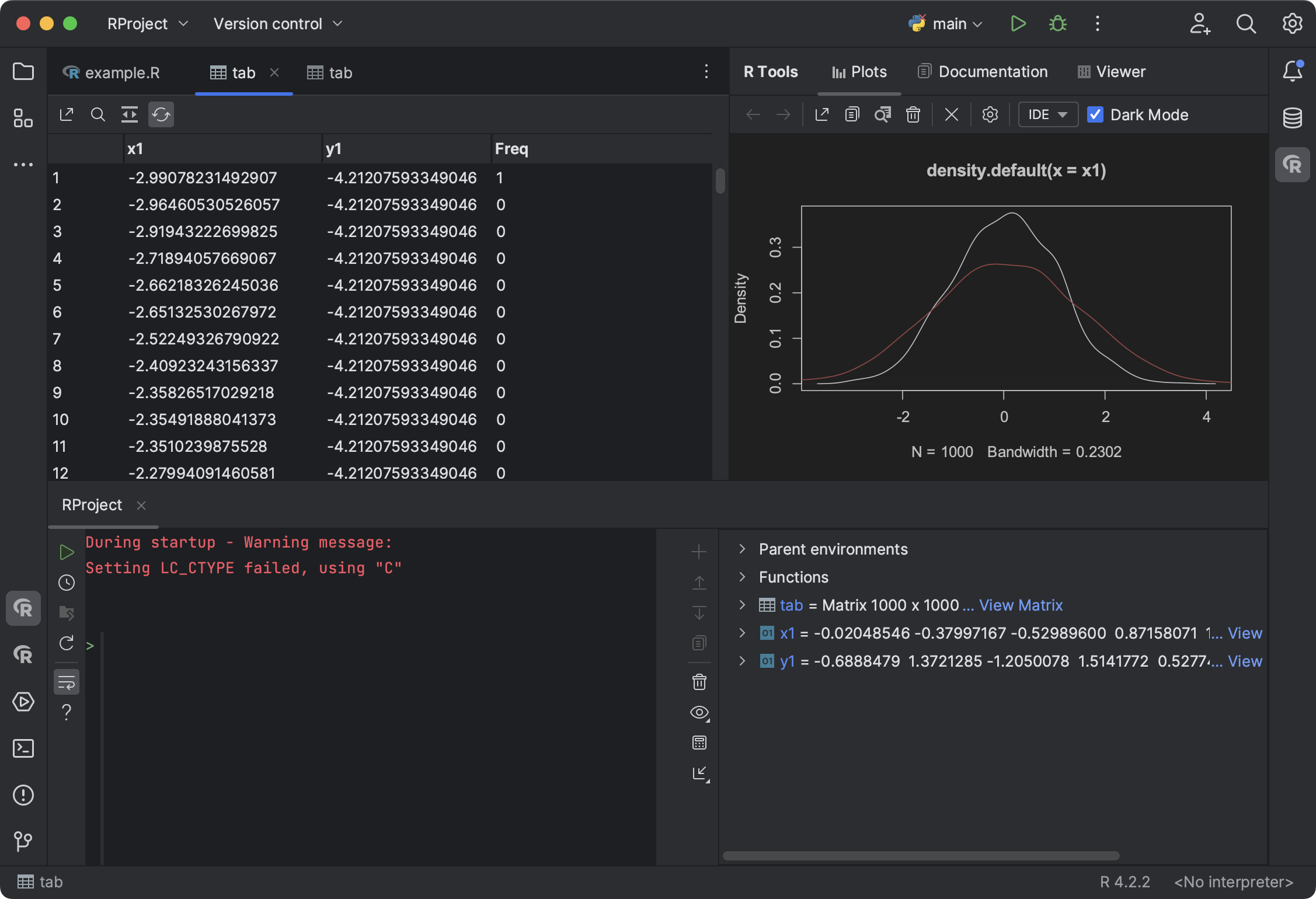This screenshot has width=1316, height=899.
Task: Start debugging with the bug icon
Action: (x=1057, y=23)
